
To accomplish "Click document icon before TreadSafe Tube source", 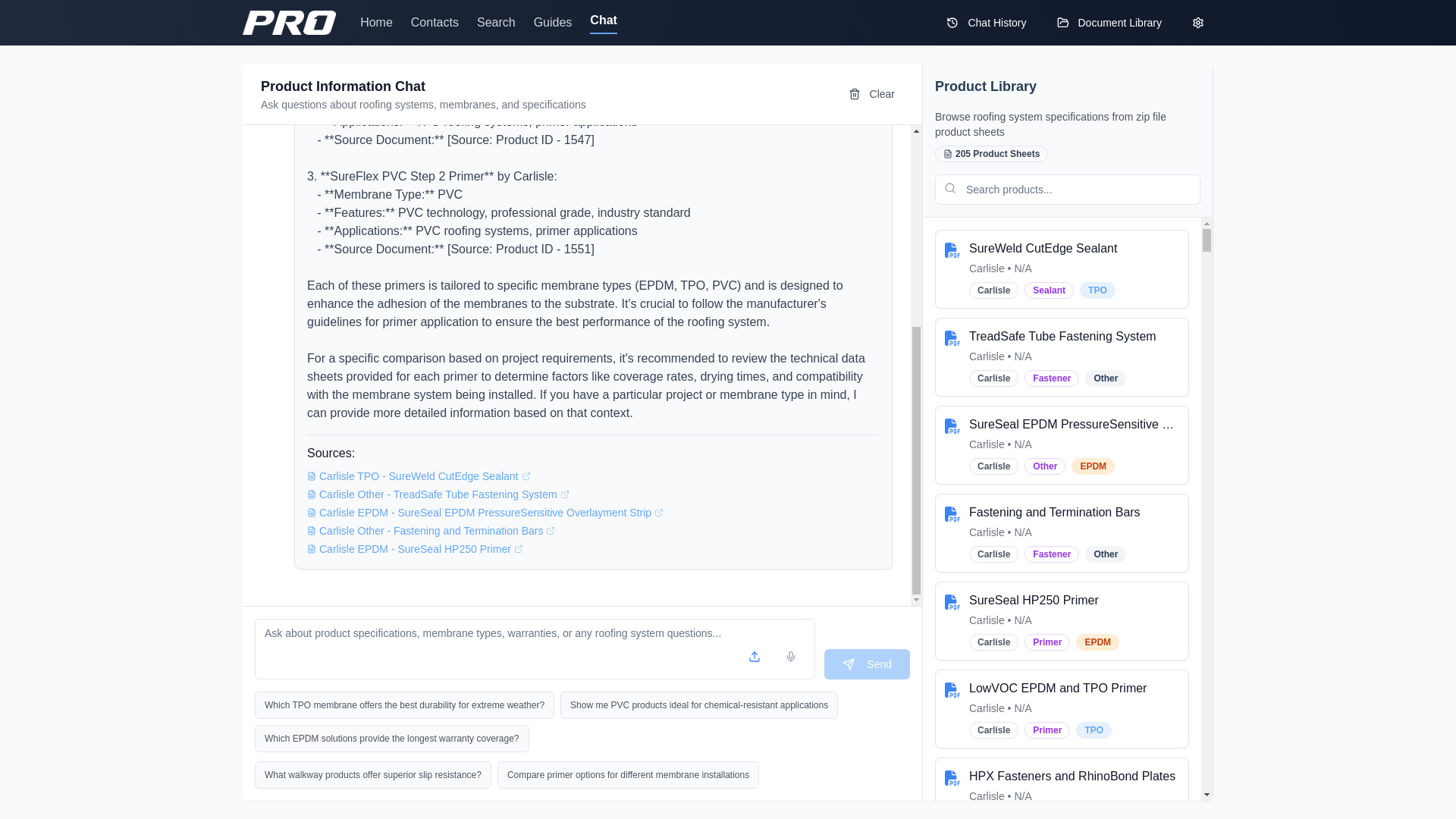I will (312, 494).
